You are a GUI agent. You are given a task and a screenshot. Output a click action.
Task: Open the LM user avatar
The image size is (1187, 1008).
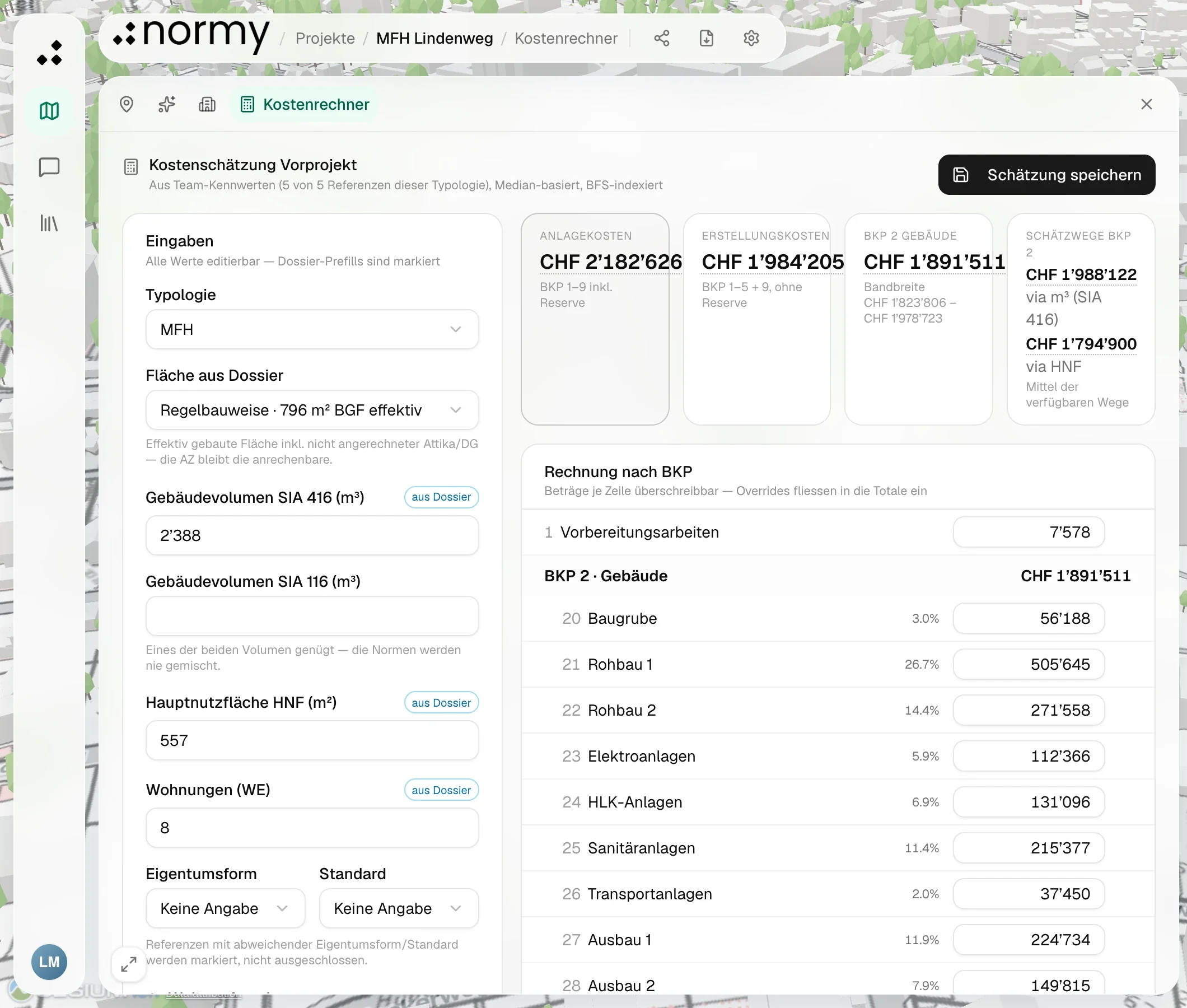click(49, 962)
